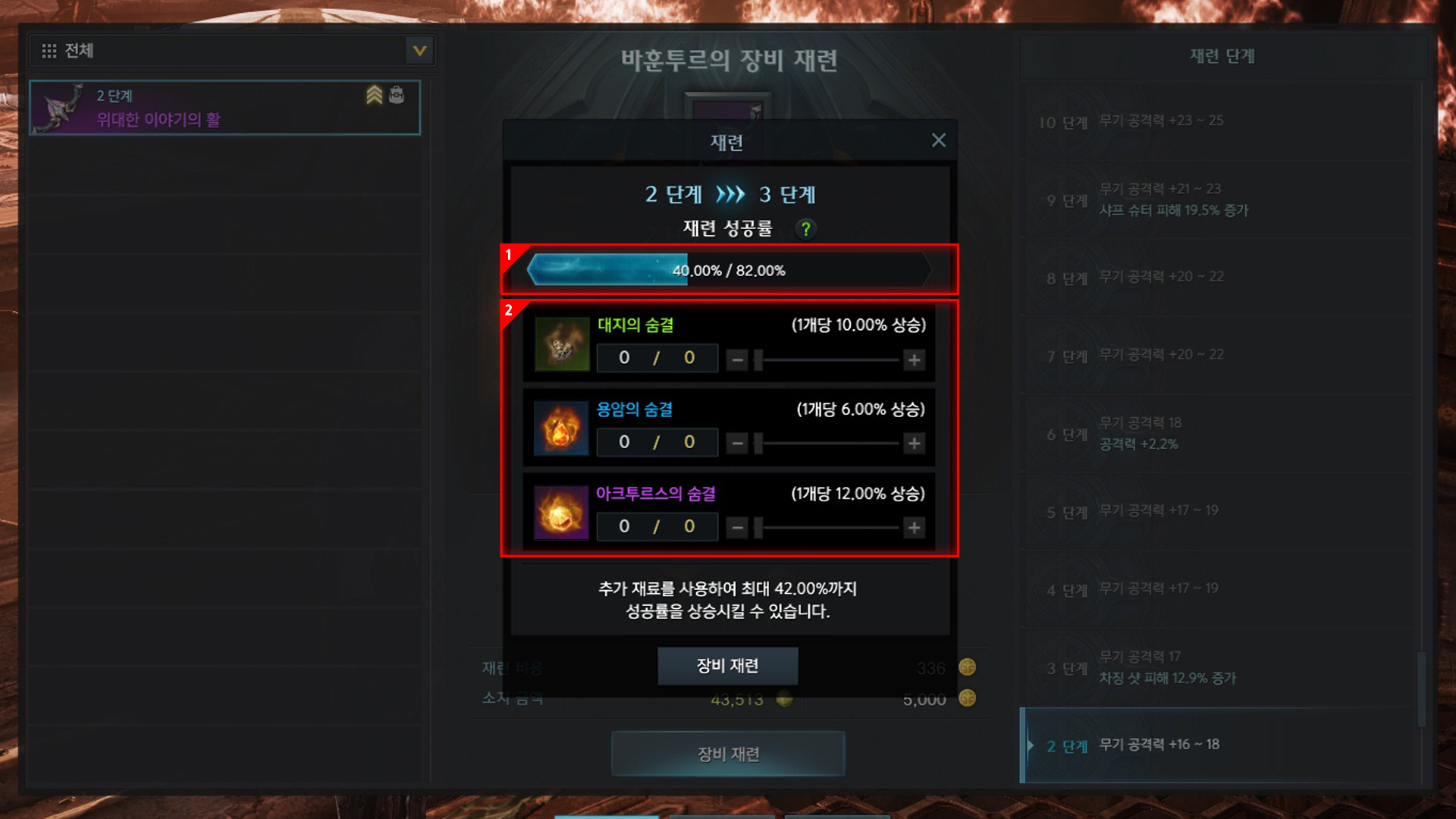Click the 용암의 숨결 material icon
1456x819 pixels.
561,428
